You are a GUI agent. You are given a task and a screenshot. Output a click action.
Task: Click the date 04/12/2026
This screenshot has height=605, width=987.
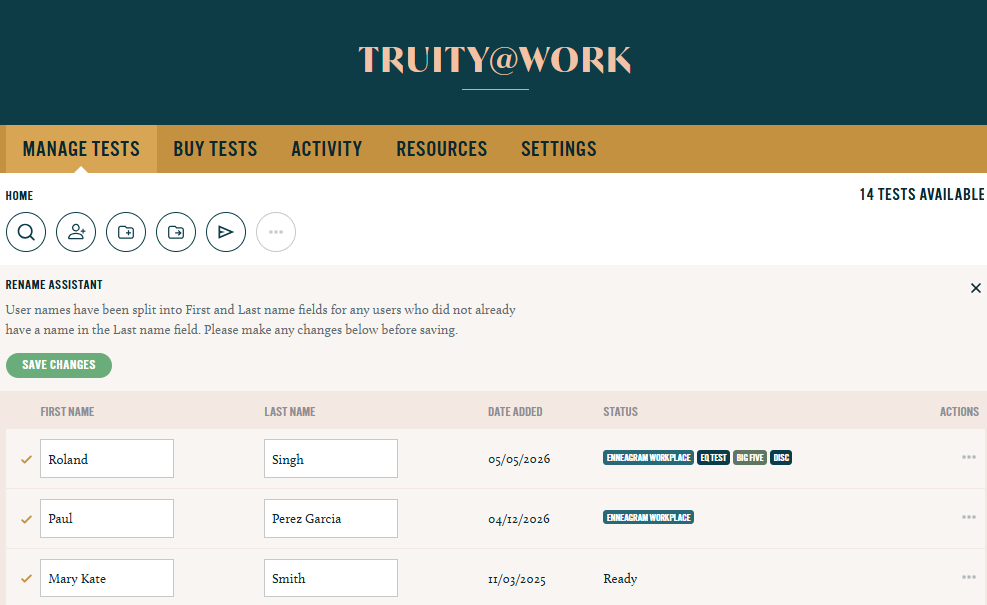tap(519, 519)
